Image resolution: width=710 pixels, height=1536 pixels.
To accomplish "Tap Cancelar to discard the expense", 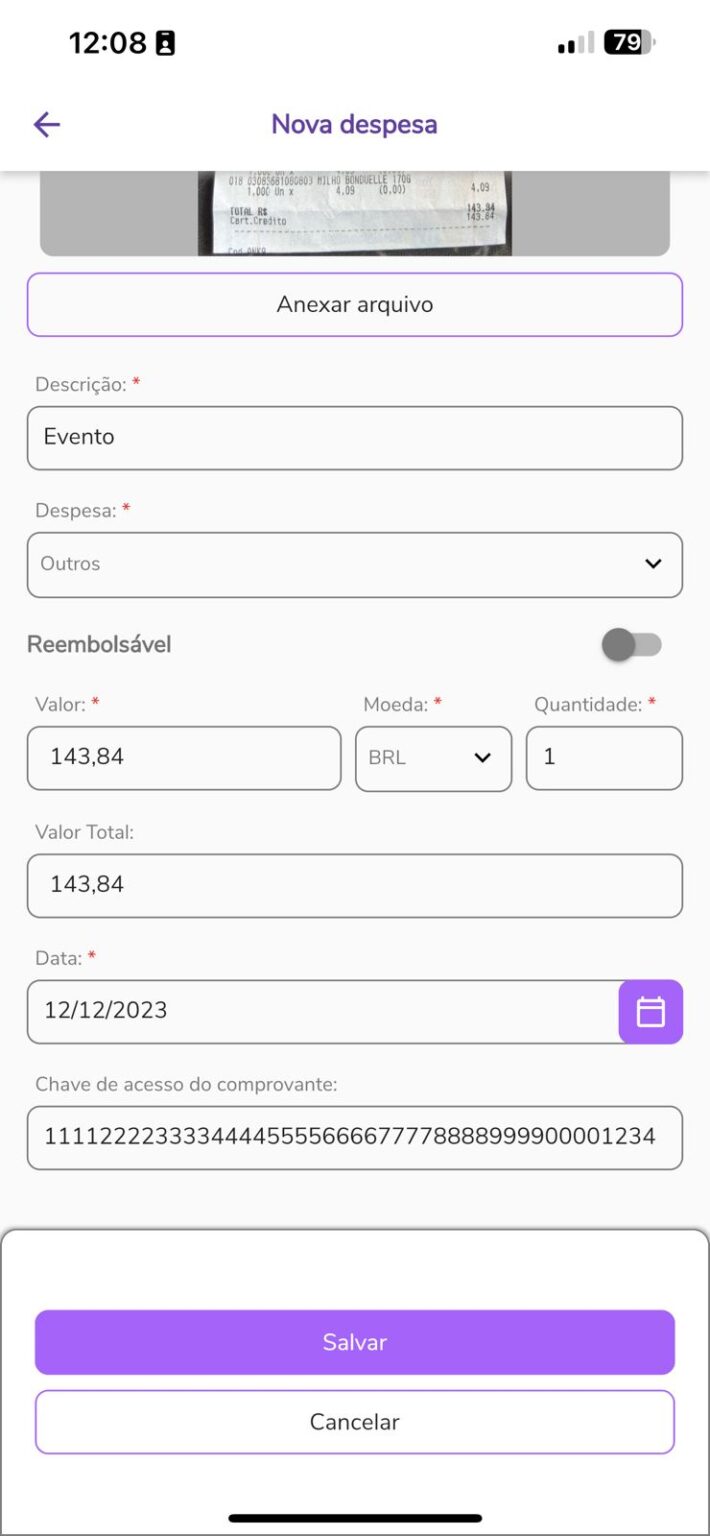I will (355, 1421).
